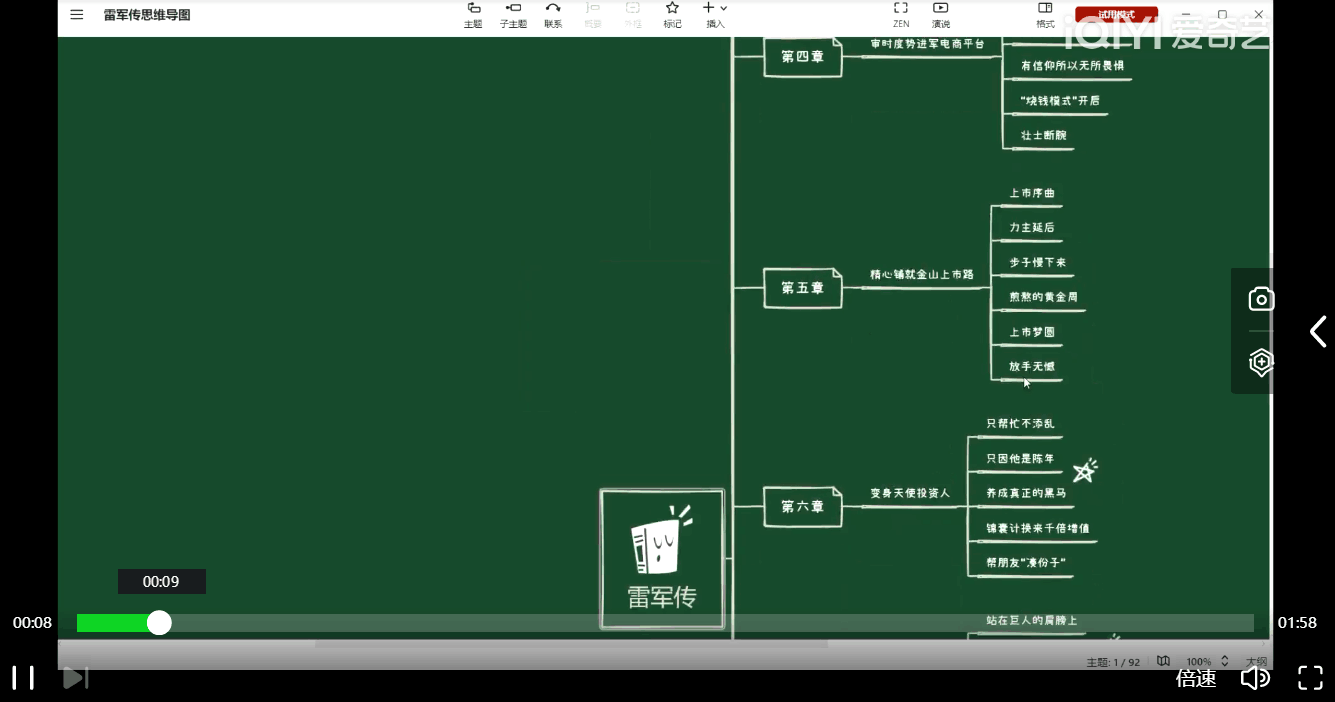1335x702 pixels.
Task: Click the star sticker beside 只因他是陈年
Action: (1085, 471)
